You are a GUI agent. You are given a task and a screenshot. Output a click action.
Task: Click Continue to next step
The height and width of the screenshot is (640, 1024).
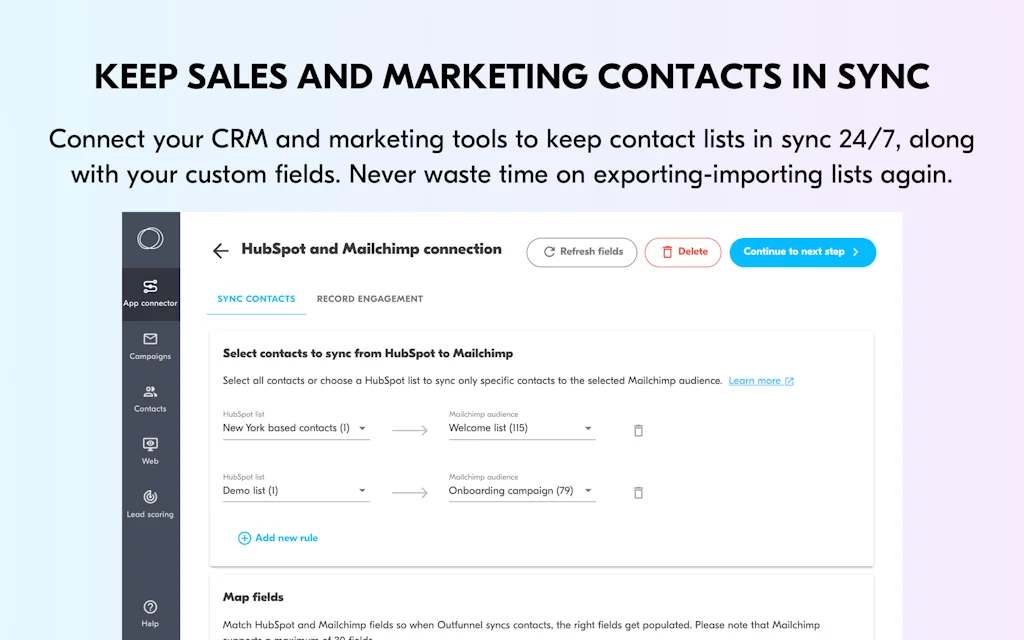click(802, 252)
